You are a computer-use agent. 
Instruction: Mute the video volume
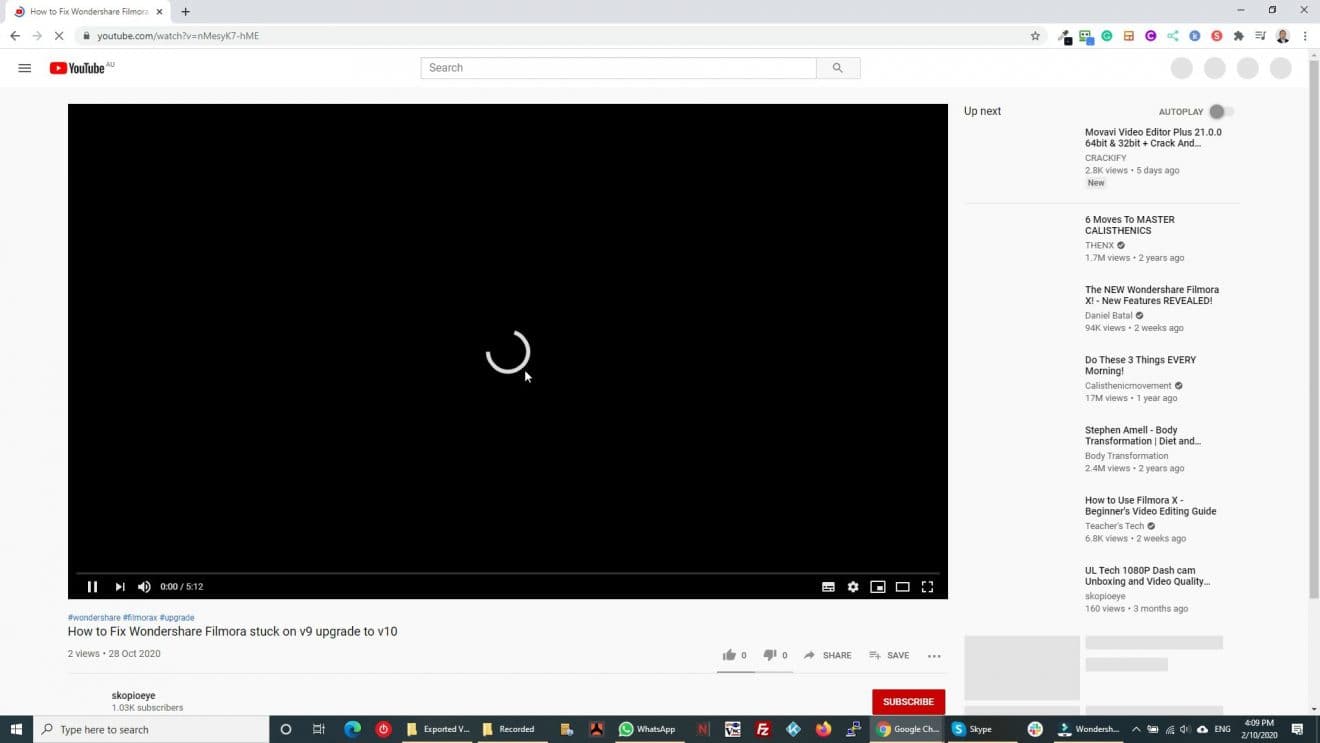point(143,587)
